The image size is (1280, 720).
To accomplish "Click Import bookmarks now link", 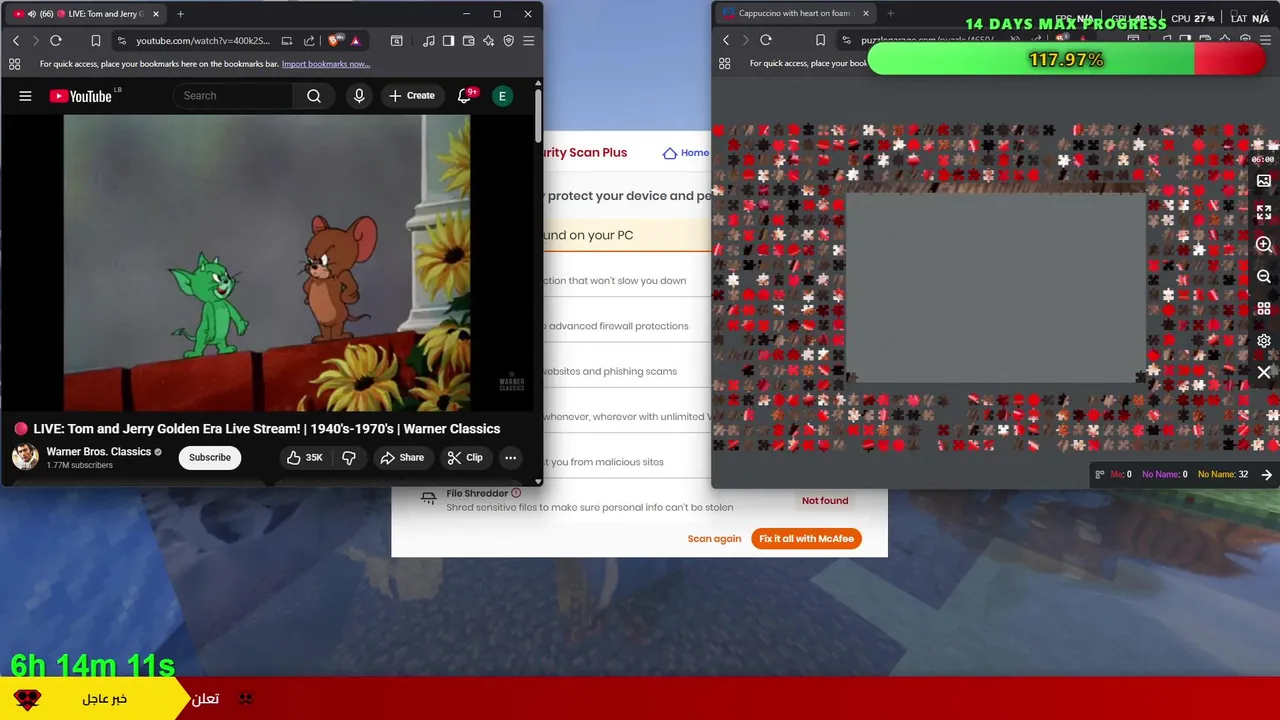I will tap(326, 64).
